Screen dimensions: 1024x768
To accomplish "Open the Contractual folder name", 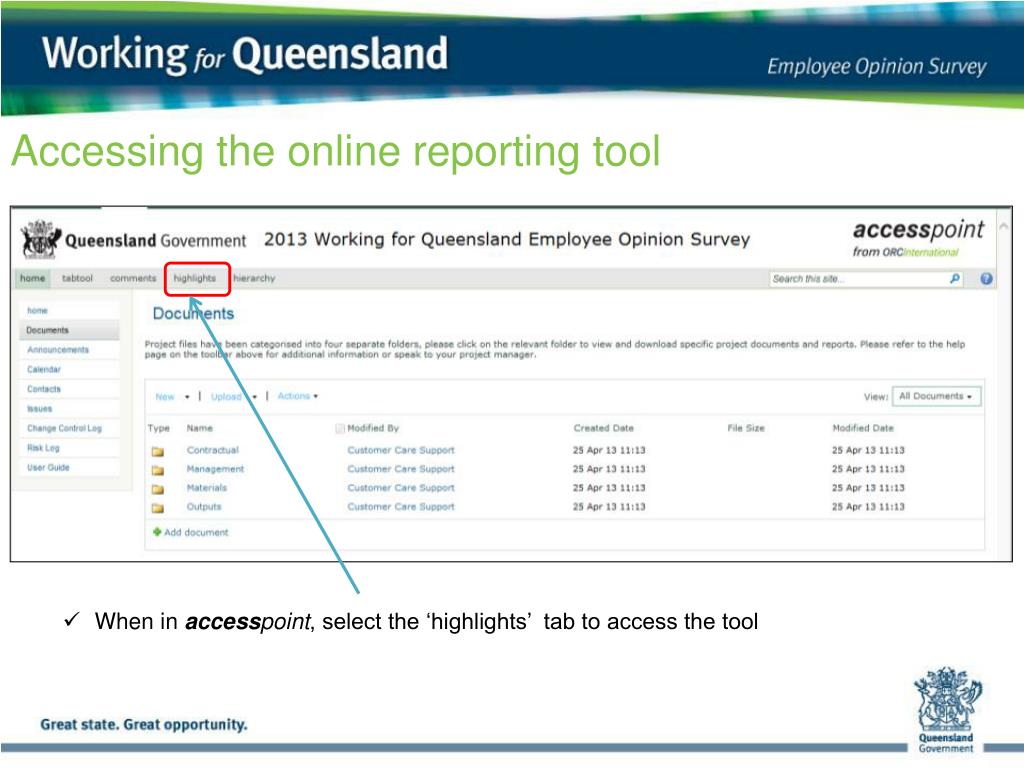I will [212, 450].
